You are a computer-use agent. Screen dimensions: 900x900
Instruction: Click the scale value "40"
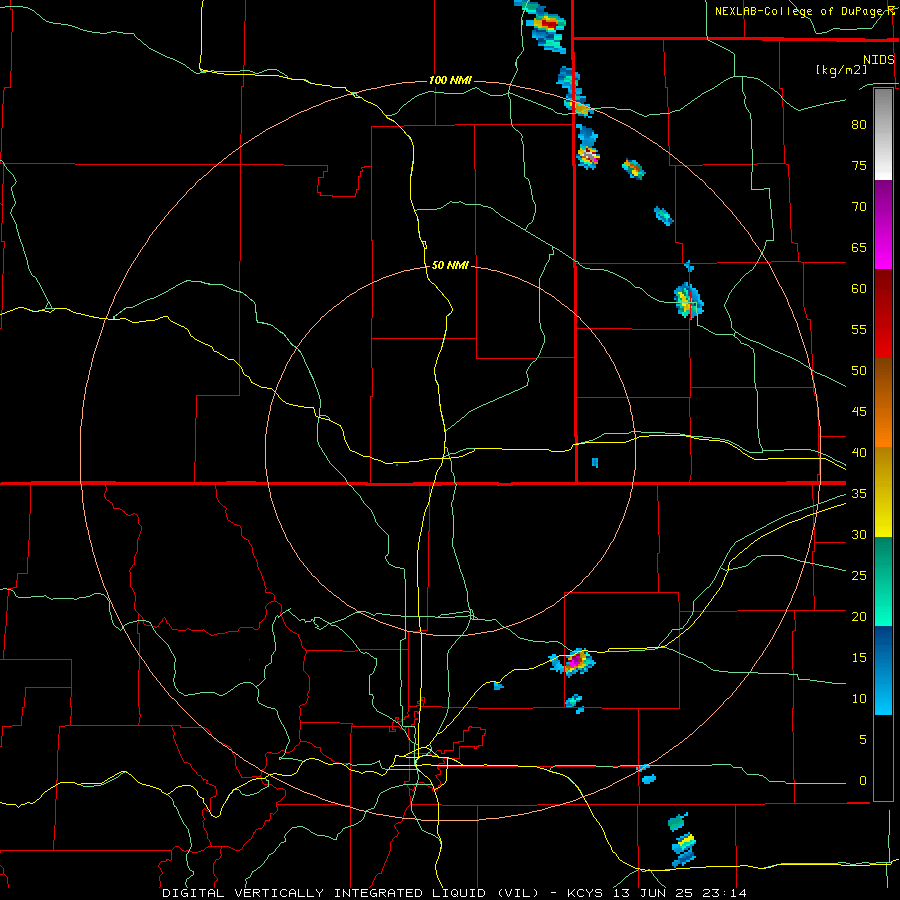point(859,453)
